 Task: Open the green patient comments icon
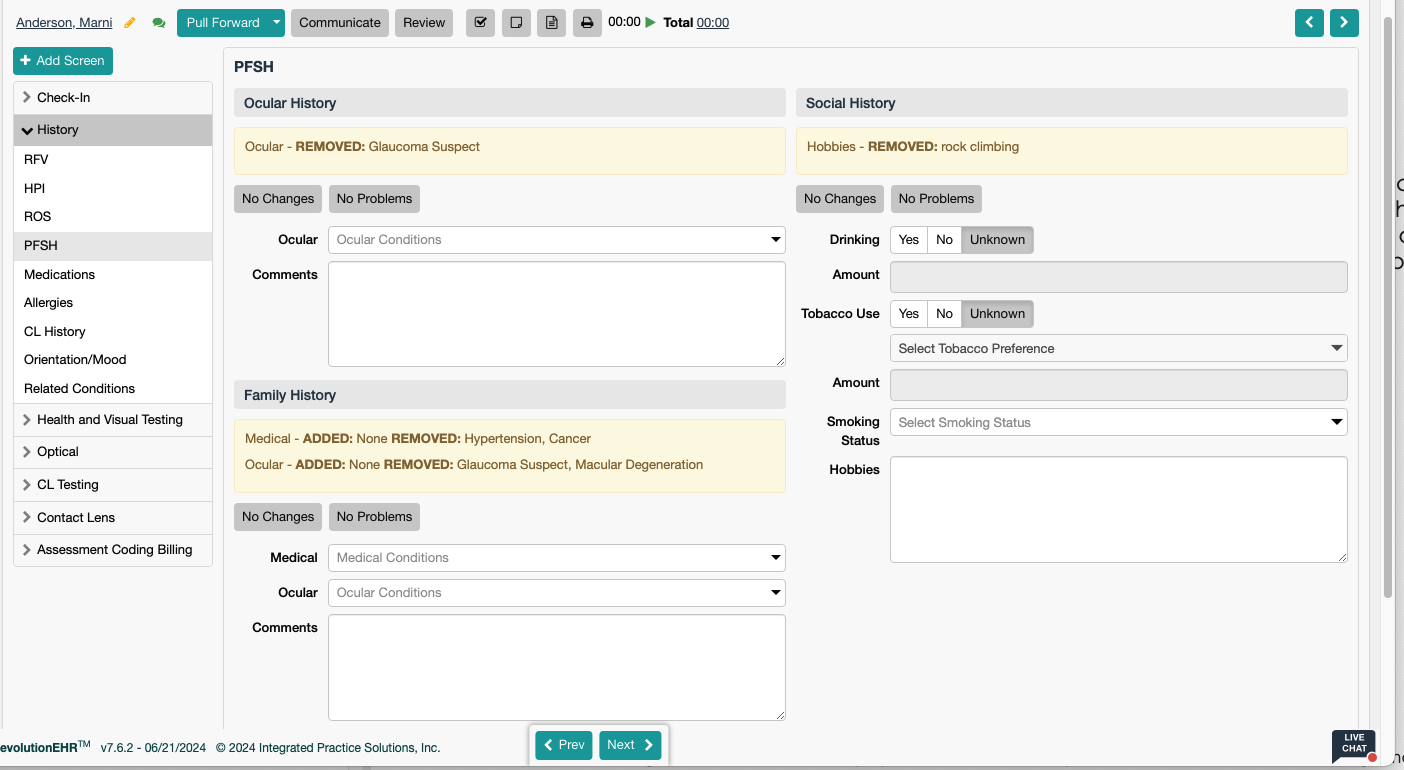pyautogui.click(x=158, y=23)
